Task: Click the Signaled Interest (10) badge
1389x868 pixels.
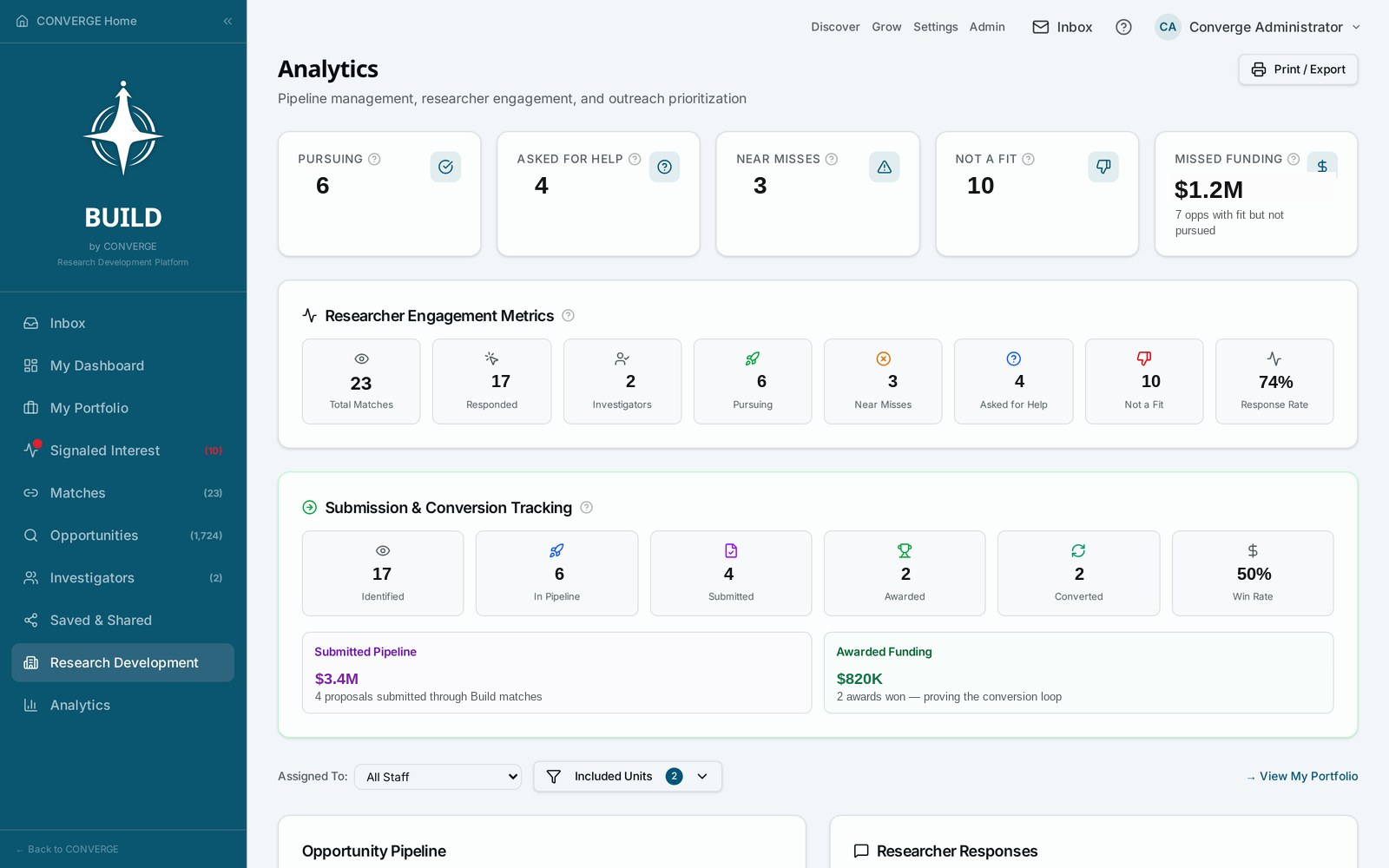Action: click(214, 450)
